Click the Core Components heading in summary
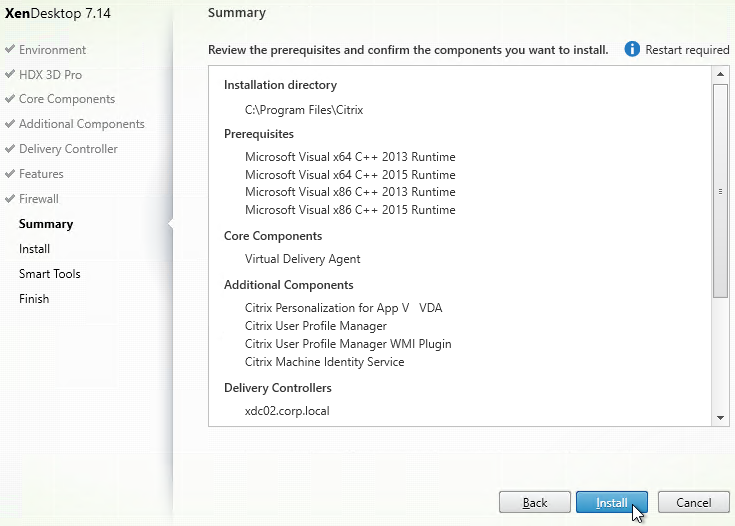Screen dimensions: 735x526 273,236
